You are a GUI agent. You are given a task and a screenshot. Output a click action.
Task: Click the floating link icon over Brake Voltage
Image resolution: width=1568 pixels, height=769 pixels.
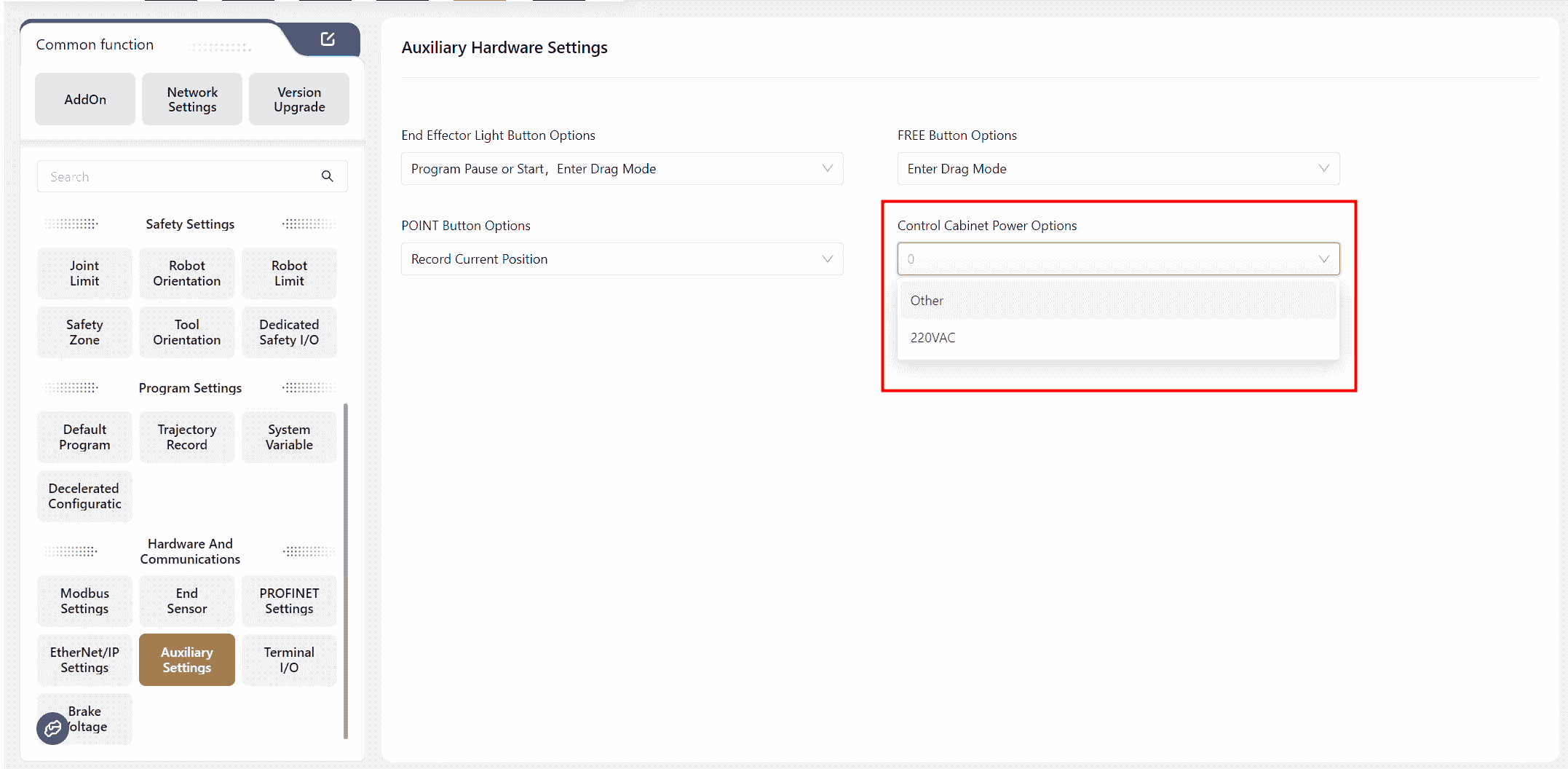[x=52, y=728]
